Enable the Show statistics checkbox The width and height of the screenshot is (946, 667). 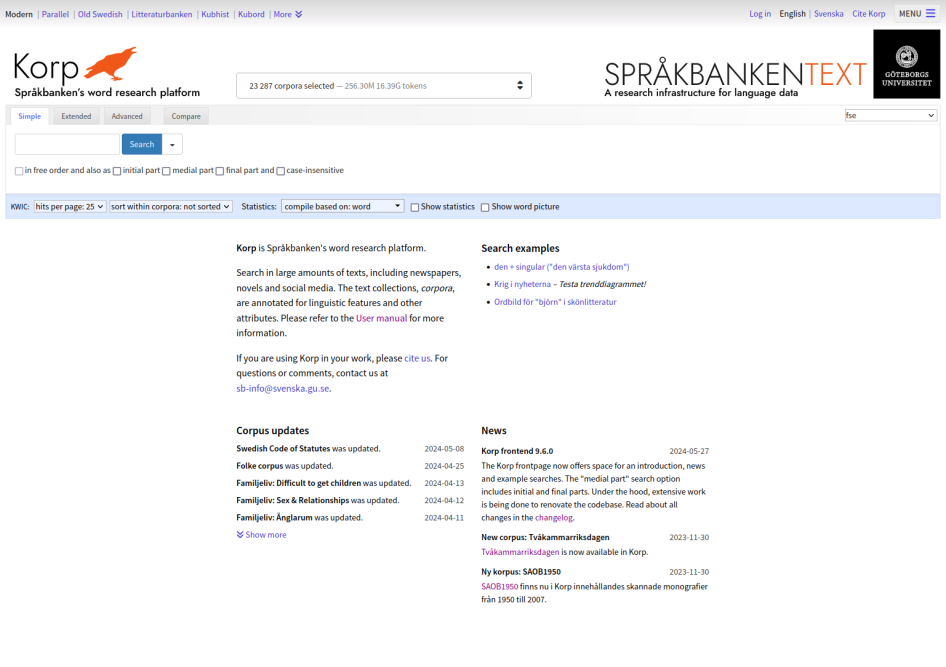pos(415,207)
